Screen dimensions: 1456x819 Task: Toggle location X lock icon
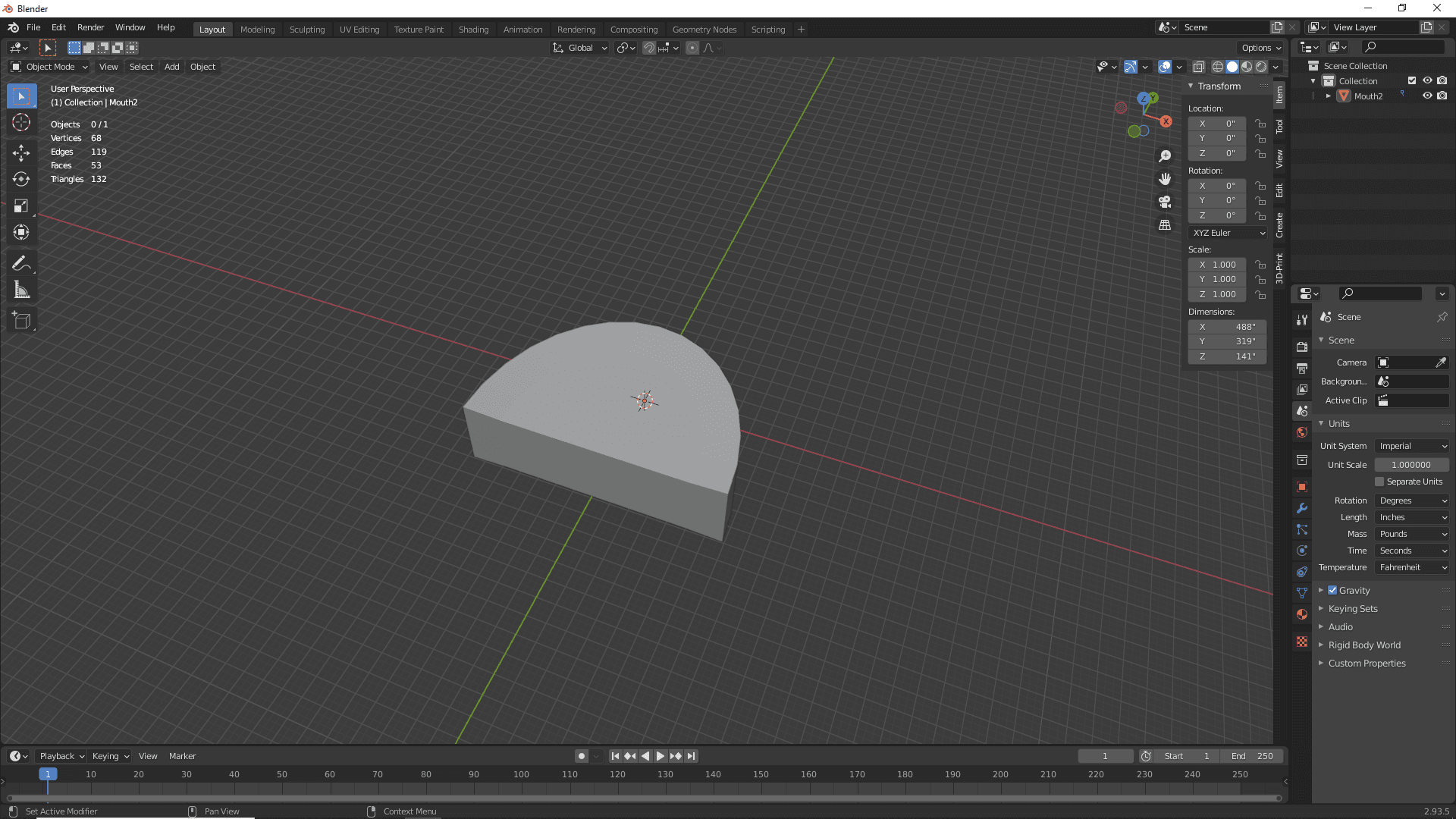1260,124
